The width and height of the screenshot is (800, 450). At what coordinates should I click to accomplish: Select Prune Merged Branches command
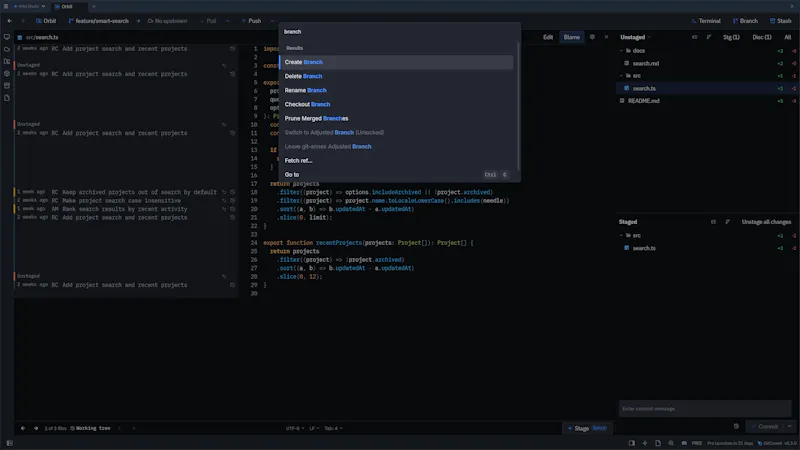pos(396,118)
